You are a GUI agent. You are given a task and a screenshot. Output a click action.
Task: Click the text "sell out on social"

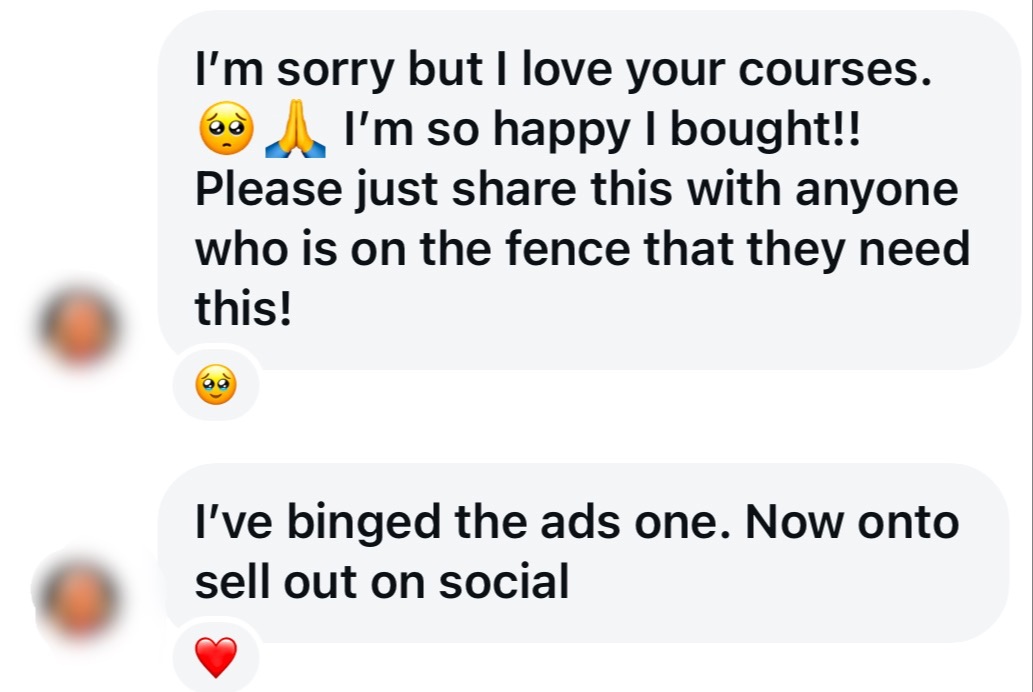[381, 582]
